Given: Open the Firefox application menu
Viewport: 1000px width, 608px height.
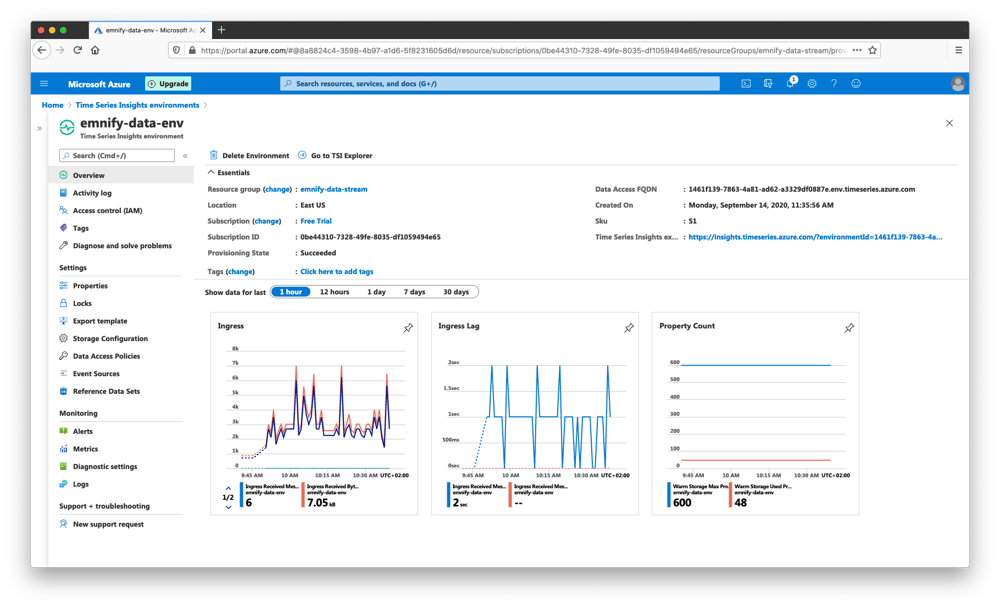Looking at the screenshot, I should (x=959, y=50).
